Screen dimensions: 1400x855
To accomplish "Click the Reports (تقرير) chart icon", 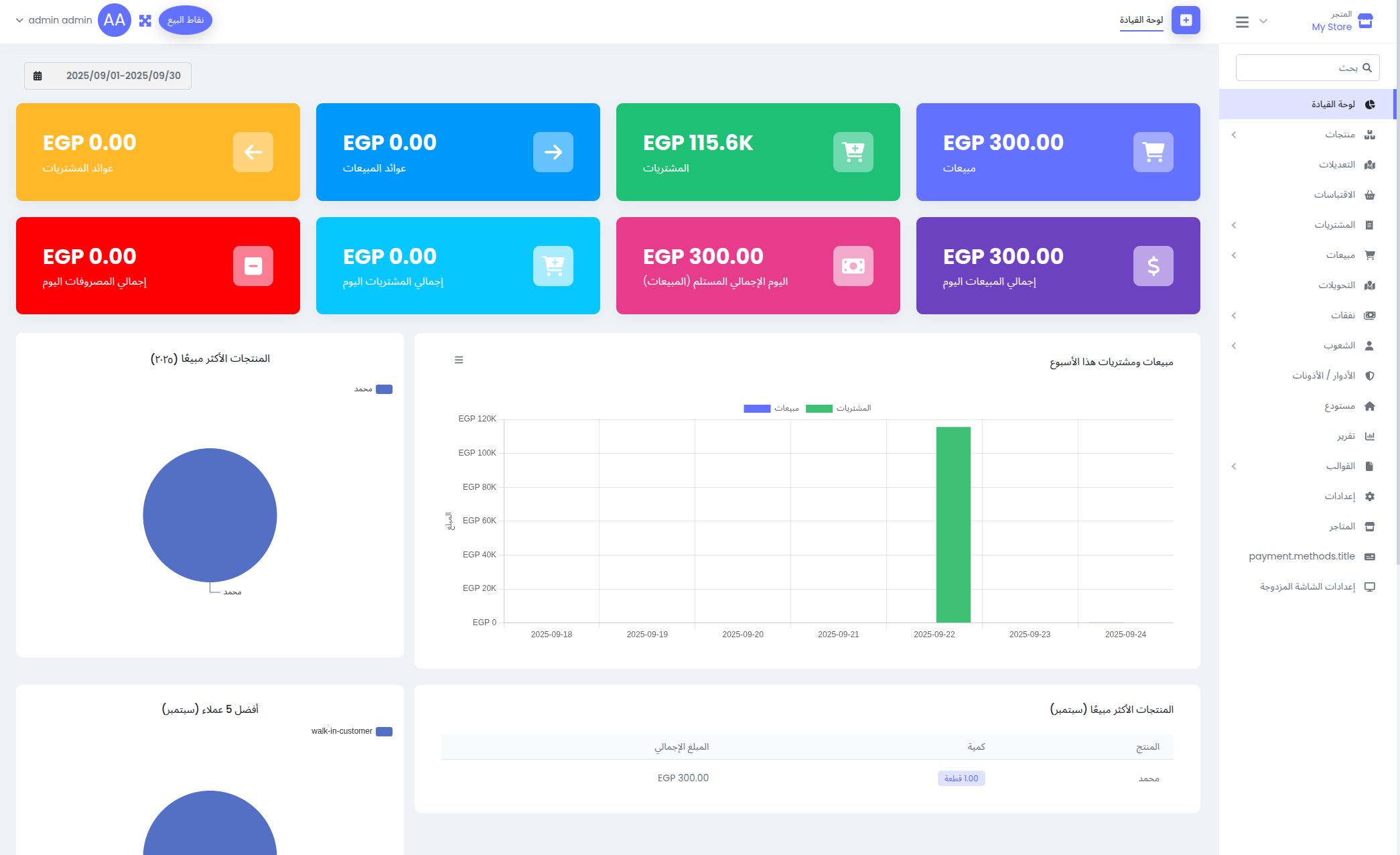I will click(x=1370, y=436).
